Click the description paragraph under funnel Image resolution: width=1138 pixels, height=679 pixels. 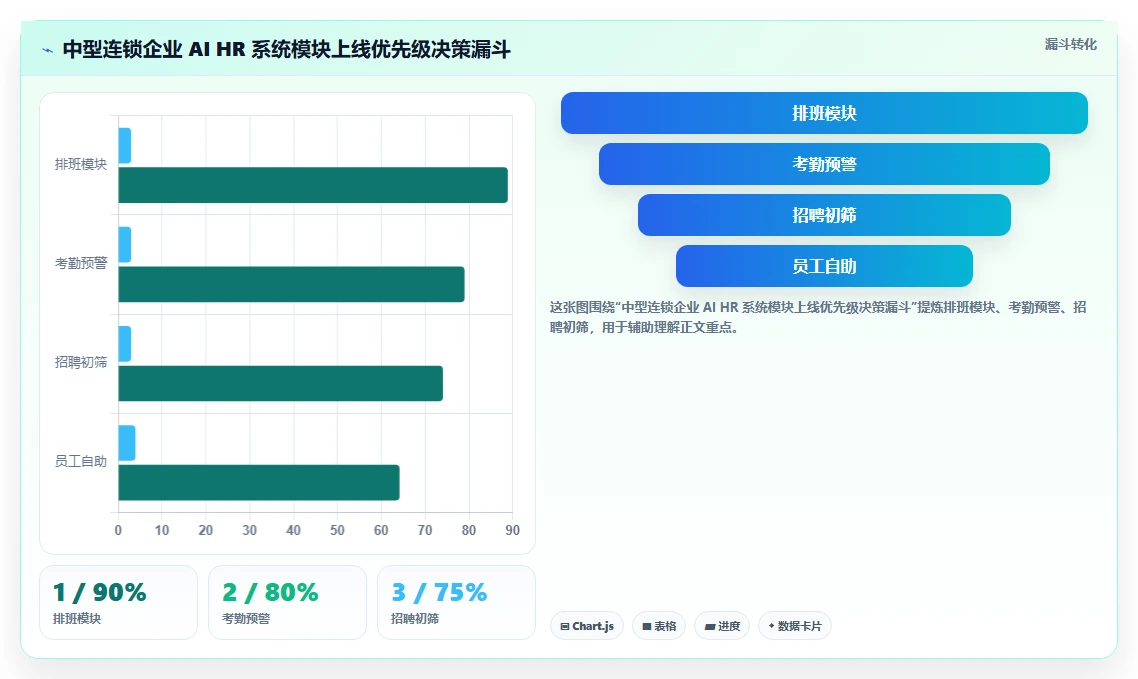(x=818, y=317)
